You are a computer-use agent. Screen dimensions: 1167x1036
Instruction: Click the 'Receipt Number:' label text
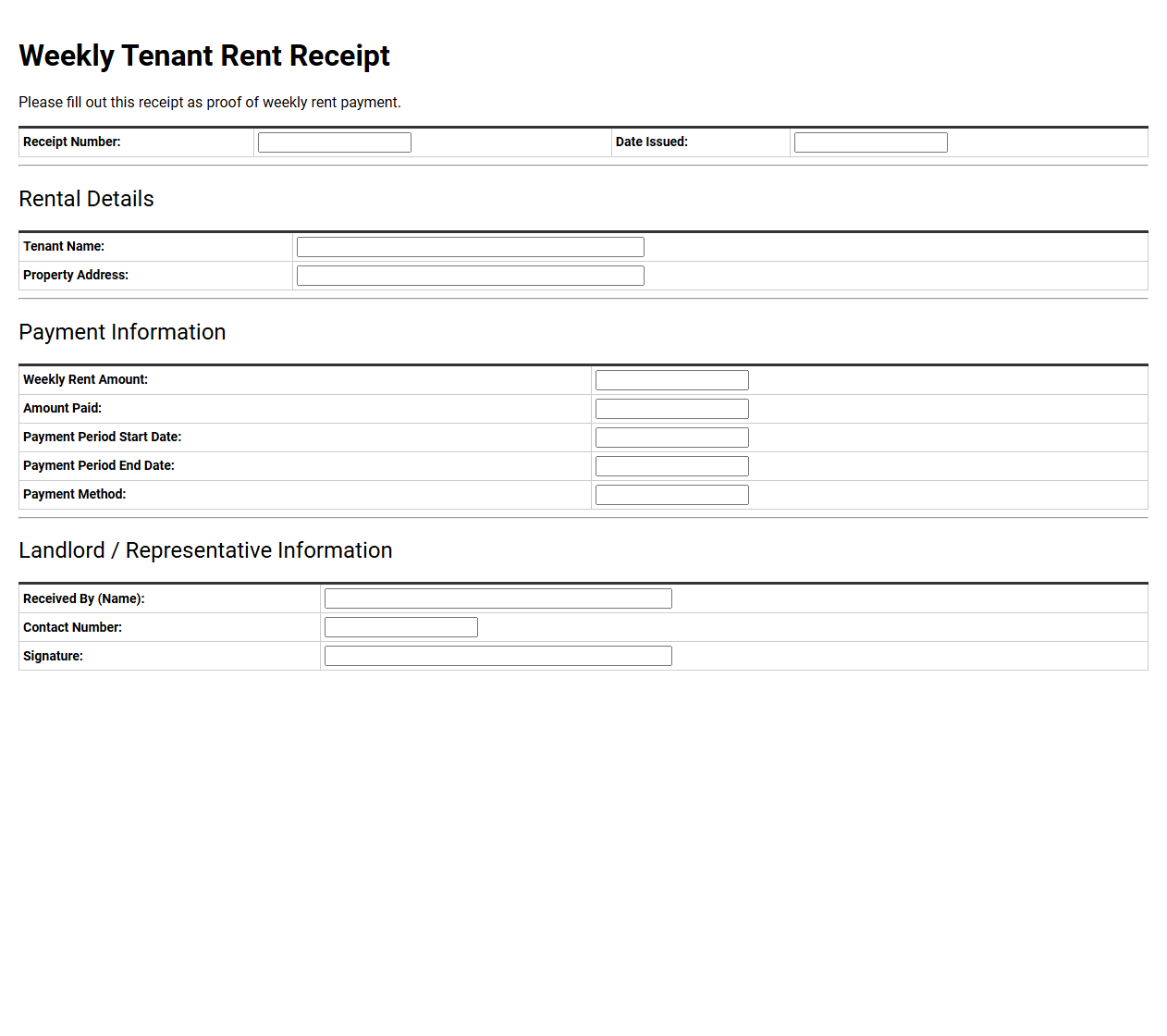click(72, 142)
